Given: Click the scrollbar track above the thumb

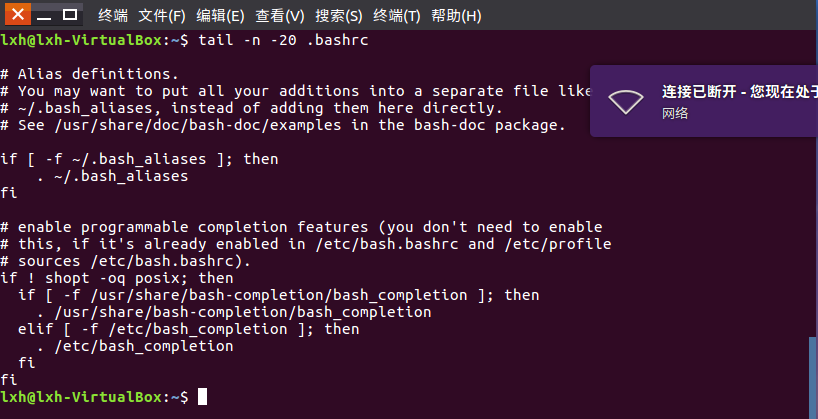Looking at the screenshot, I should click(x=812, y=200).
